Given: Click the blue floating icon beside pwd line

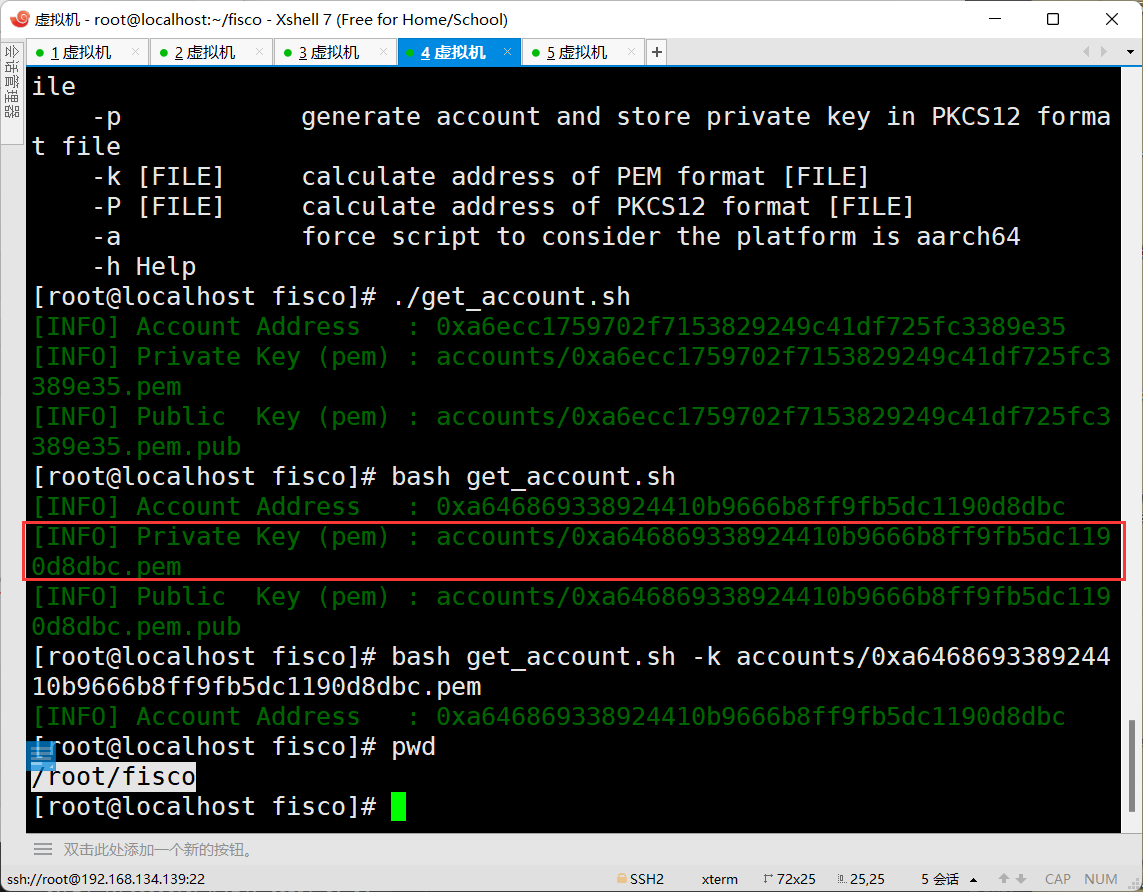Looking at the screenshot, I should tap(41, 756).
